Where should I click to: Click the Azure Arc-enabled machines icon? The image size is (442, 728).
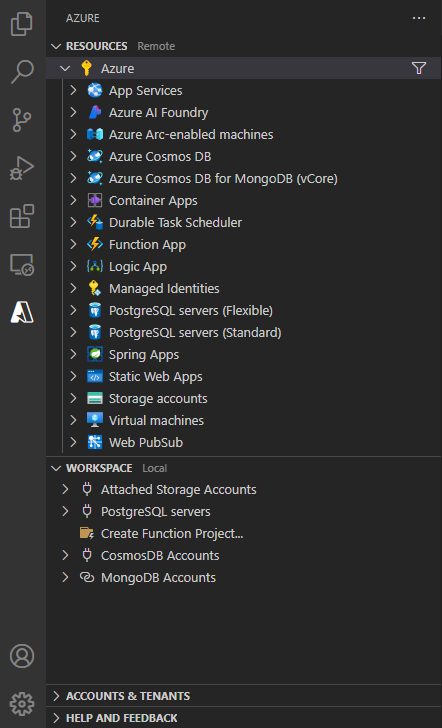(95, 135)
